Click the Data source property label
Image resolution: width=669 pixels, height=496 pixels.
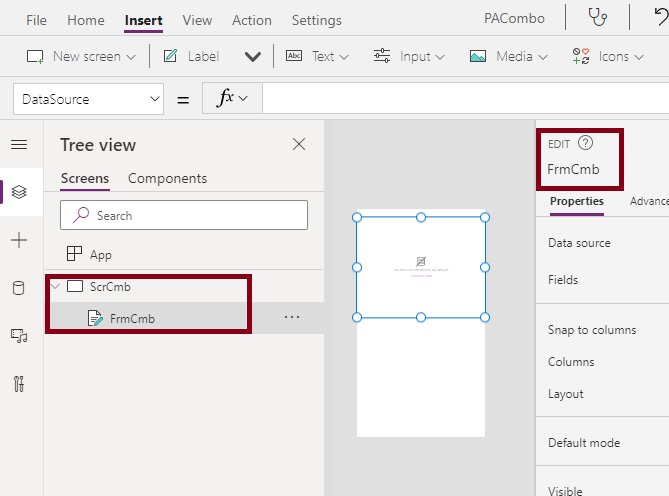579,243
